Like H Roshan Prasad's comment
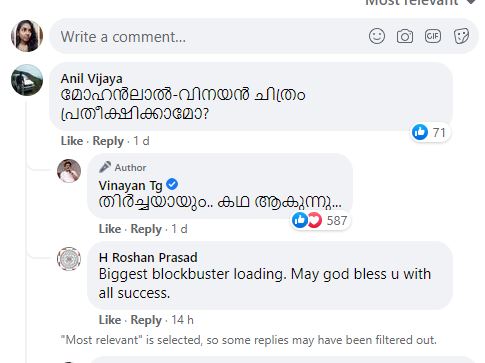 point(110,320)
